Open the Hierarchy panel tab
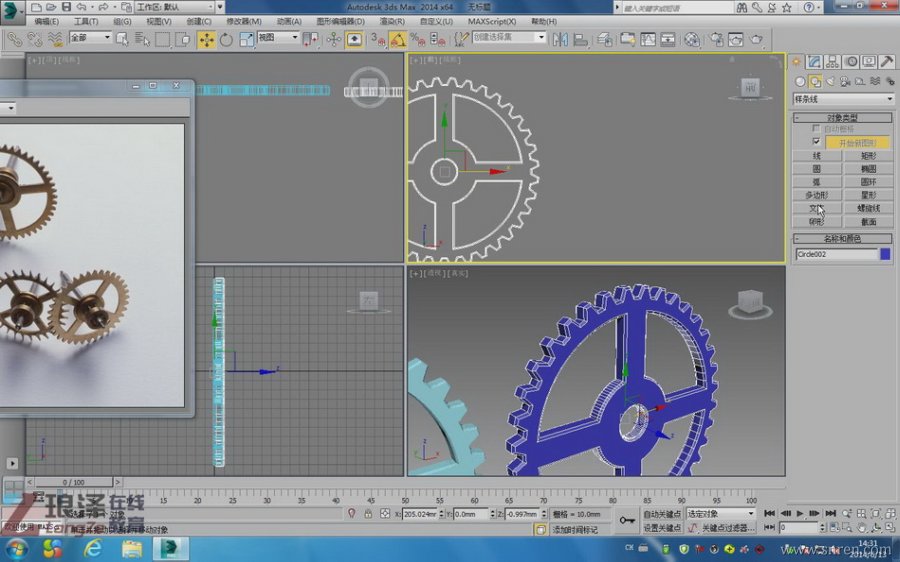This screenshot has width=900, height=562. 832,62
